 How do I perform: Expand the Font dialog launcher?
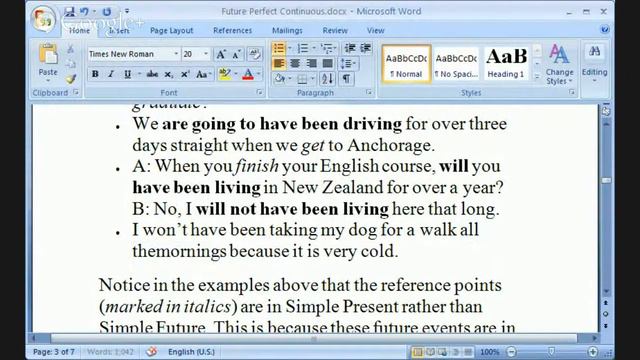(259, 93)
